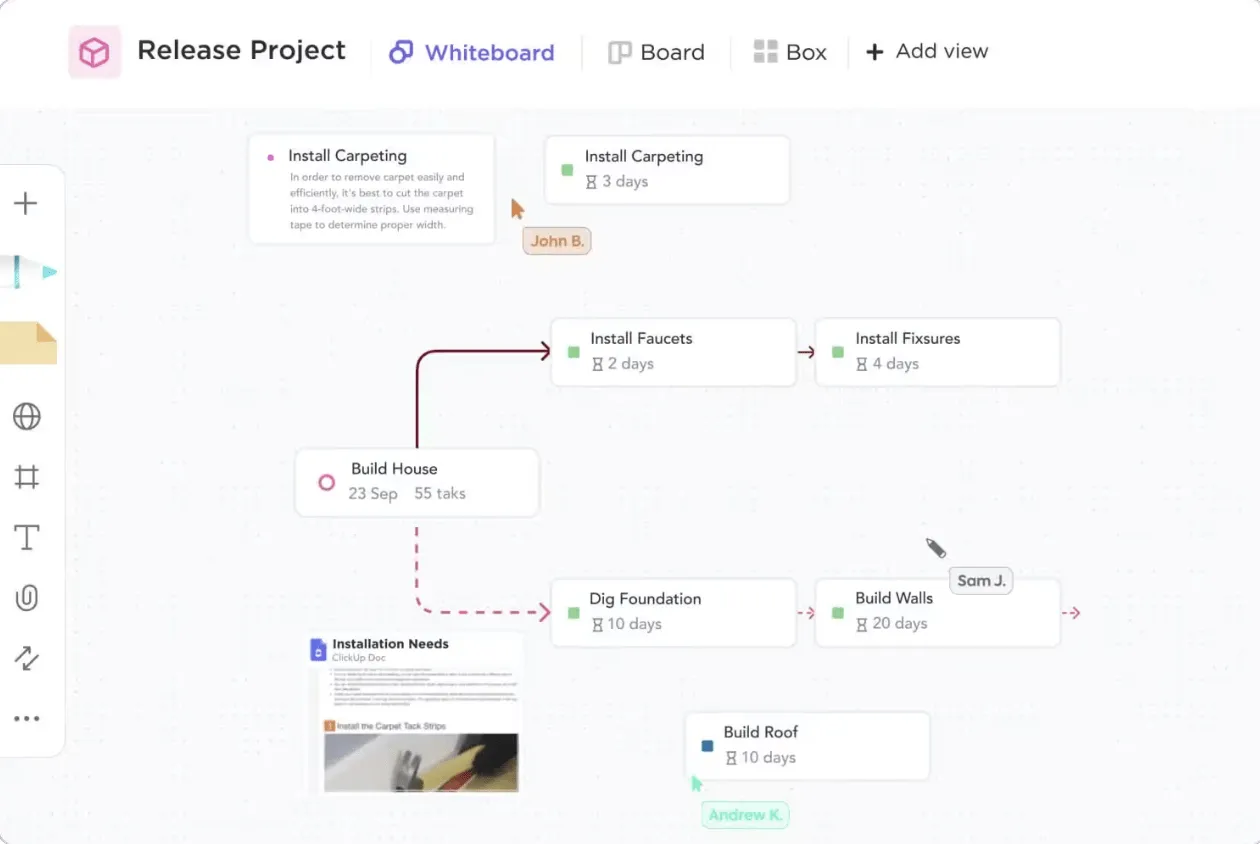
Task: Pick the sticky note tool
Action: click(x=28, y=343)
